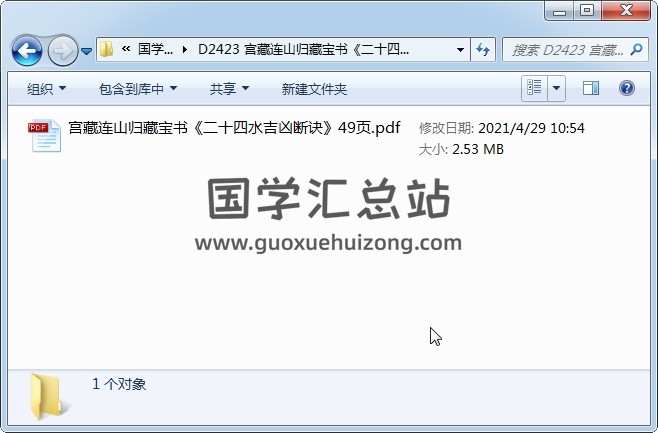Click the change view icon
This screenshot has width=658, height=433.
(x=534, y=88)
